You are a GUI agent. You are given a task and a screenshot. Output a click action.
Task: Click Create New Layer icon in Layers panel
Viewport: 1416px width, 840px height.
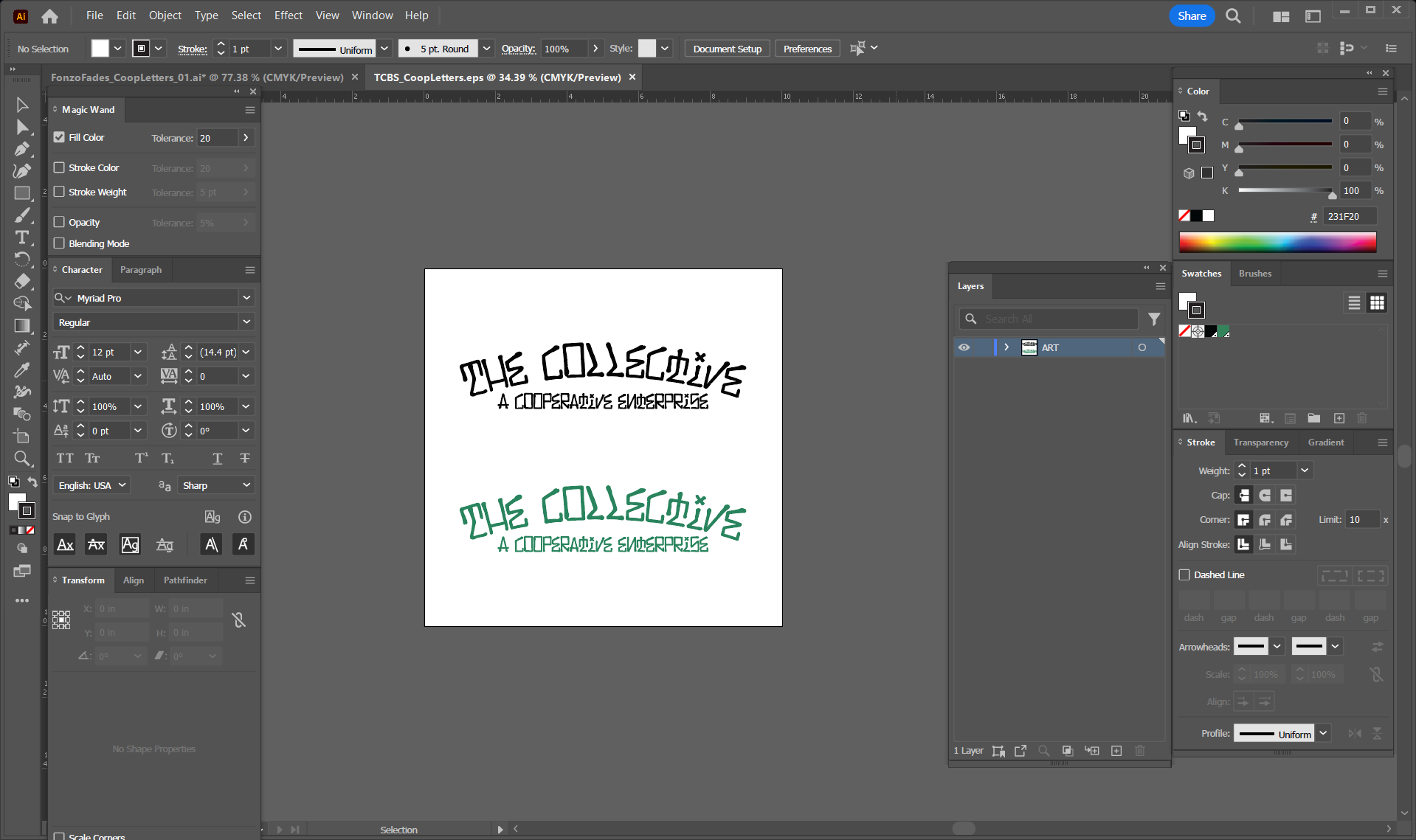pos(1116,751)
